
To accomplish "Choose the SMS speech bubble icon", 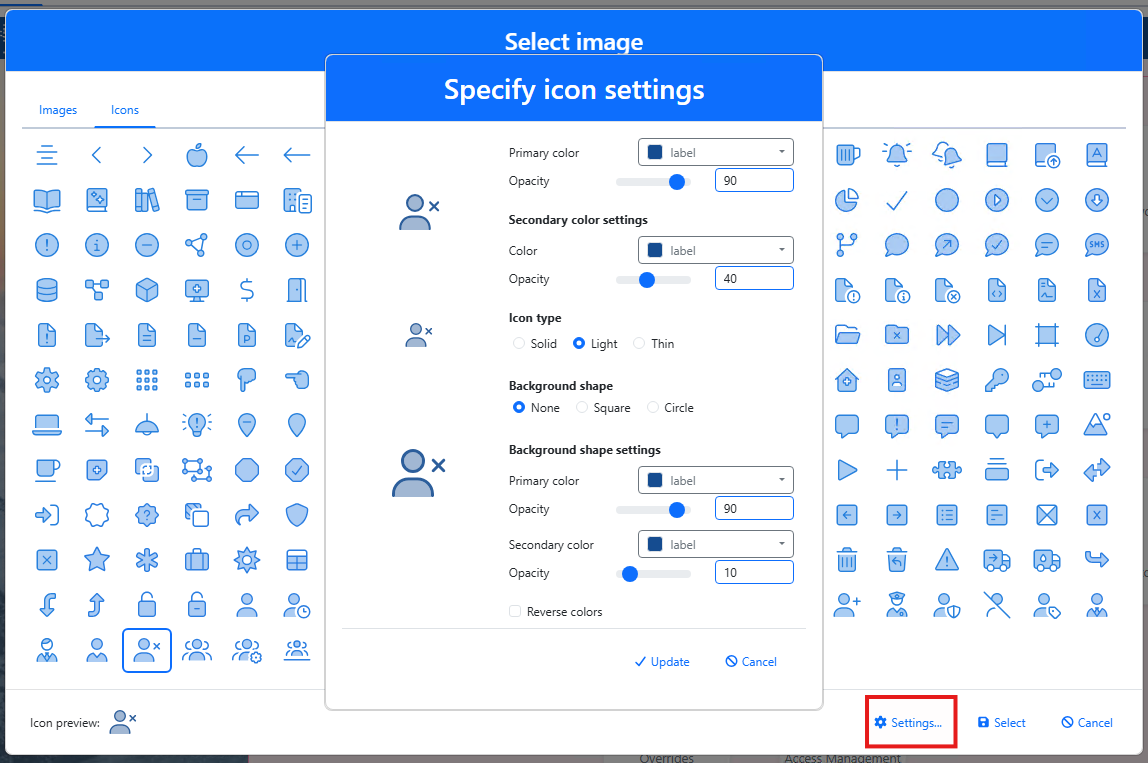I will 1097,245.
